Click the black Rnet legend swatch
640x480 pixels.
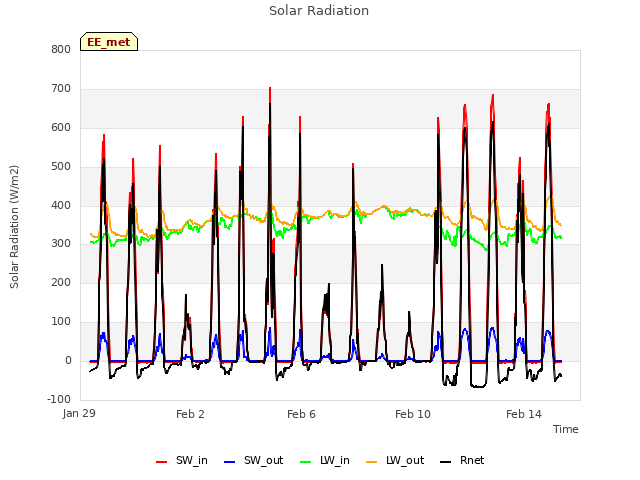point(446,462)
